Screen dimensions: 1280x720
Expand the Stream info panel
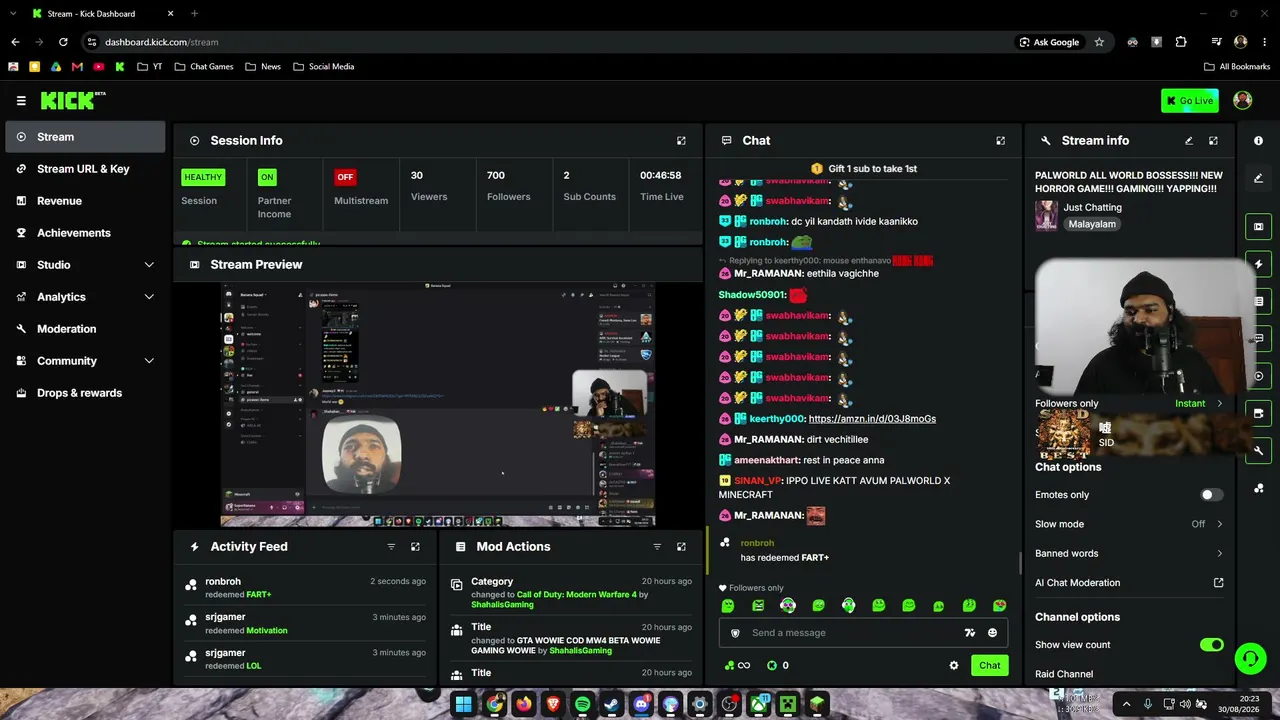pos(1213,141)
